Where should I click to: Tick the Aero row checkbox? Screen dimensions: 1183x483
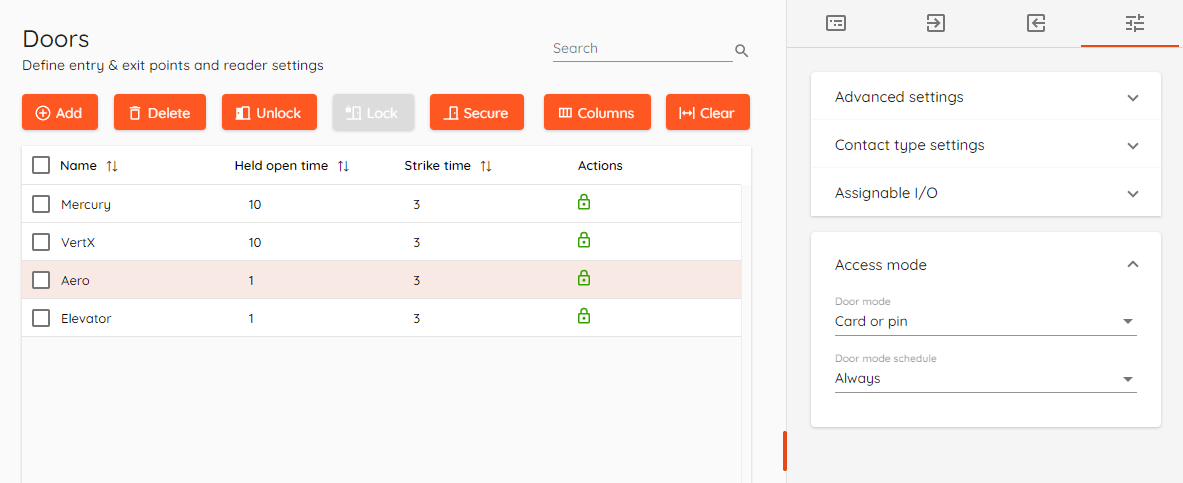41,280
